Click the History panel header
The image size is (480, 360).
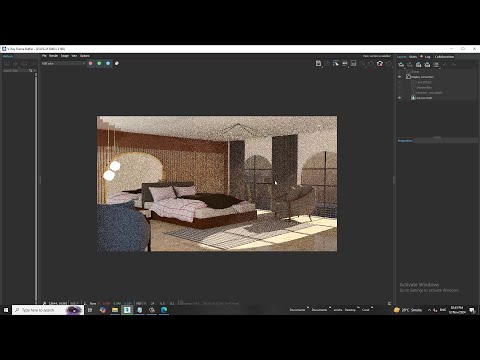(x=8, y=56)
